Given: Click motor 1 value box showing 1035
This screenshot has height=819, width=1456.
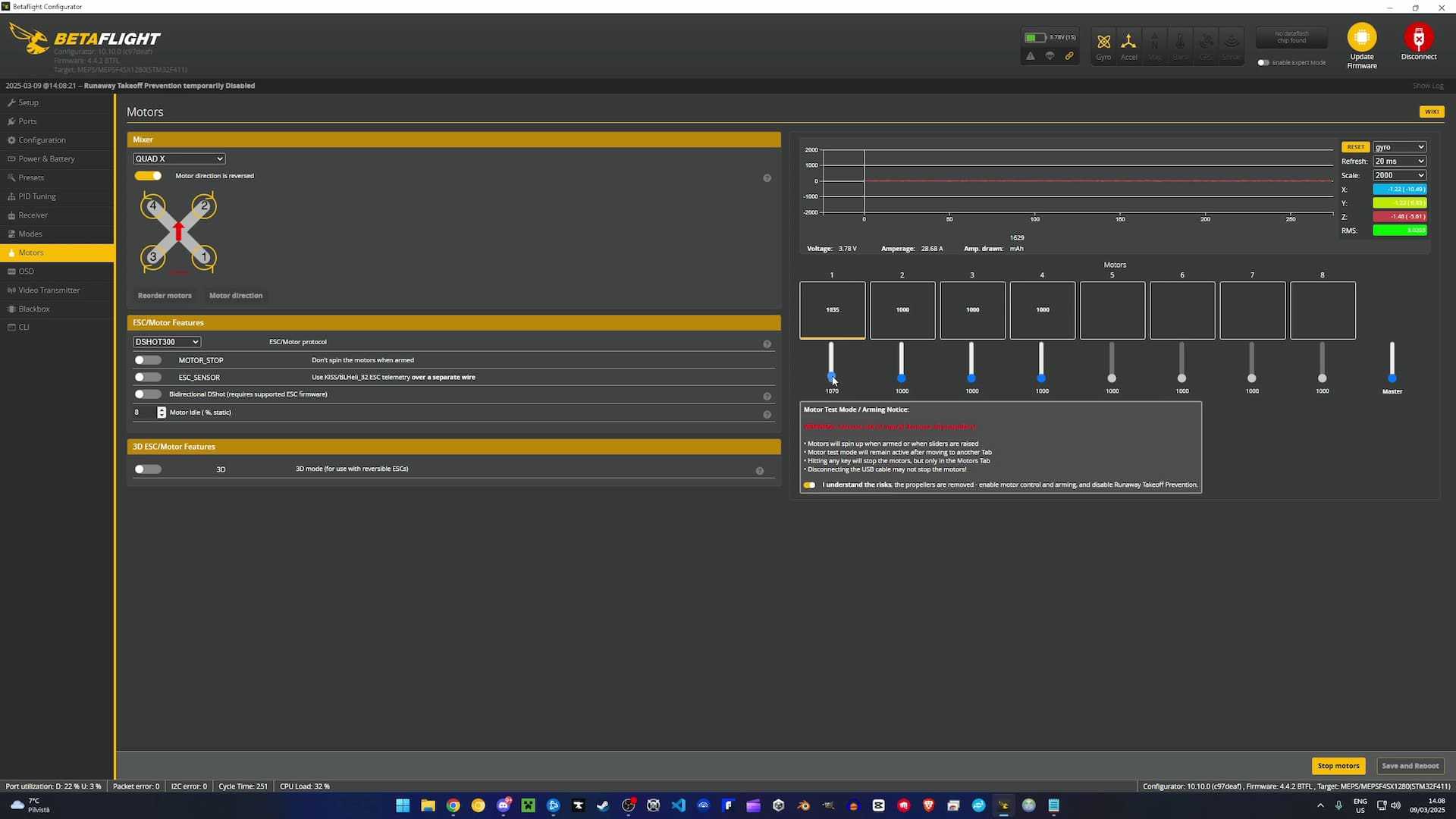Looking at the screenshot, I should tap(832, 310).
